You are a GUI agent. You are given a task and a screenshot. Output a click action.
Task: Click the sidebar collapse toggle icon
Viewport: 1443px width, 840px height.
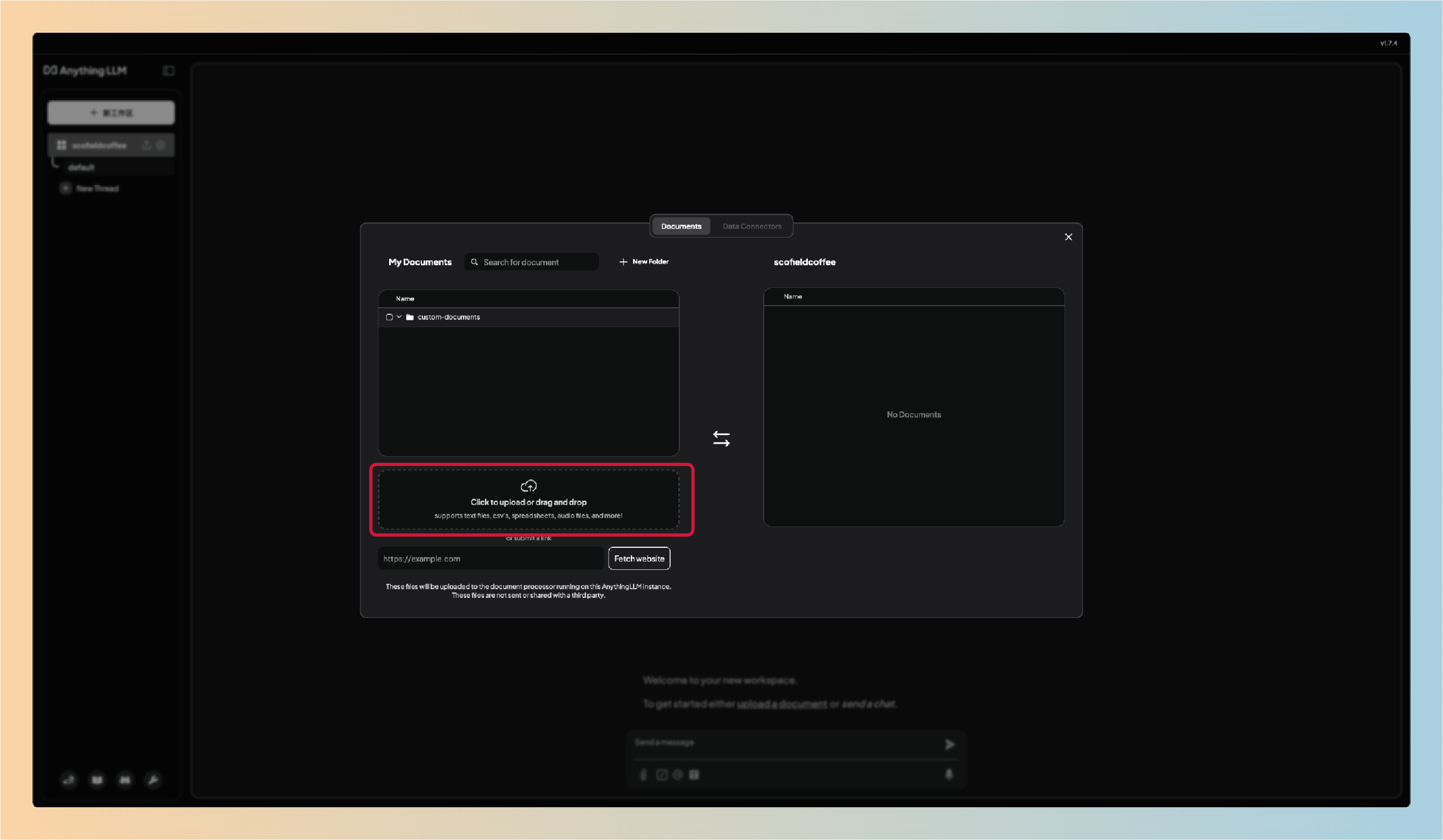click(x=168, y=70)
